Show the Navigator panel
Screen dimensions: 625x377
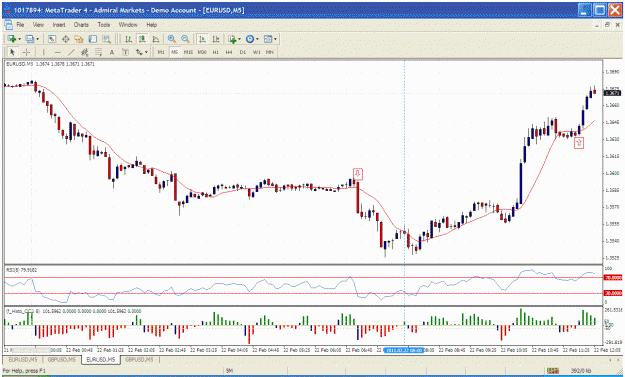(x=79, y=39)
